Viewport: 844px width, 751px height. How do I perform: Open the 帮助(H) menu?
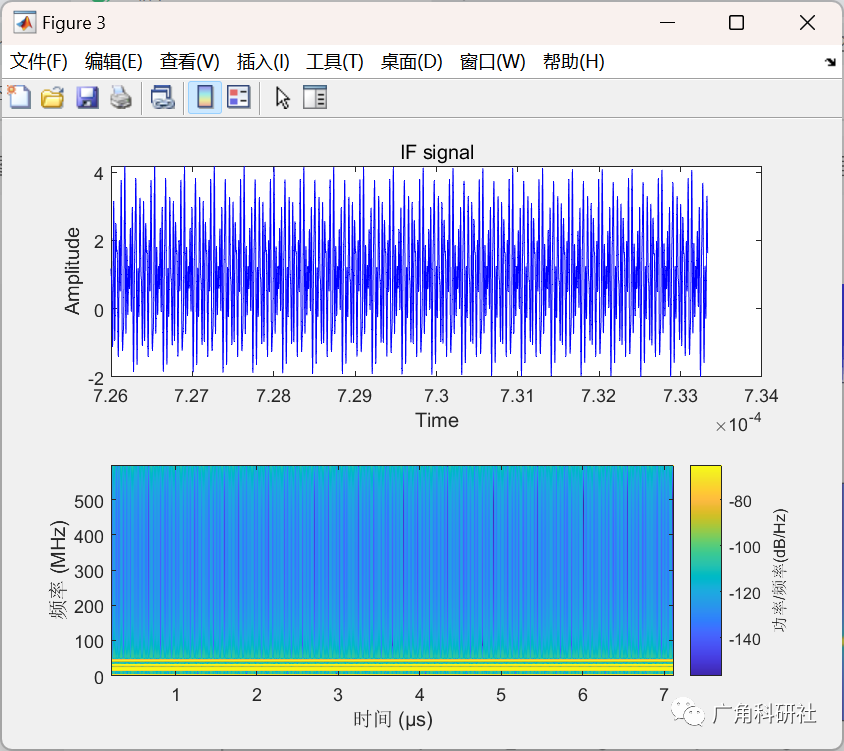click(574, 62)
